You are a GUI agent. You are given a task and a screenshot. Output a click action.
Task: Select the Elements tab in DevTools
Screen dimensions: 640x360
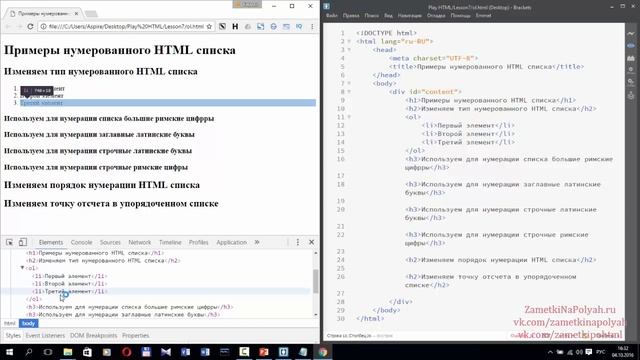click(51, 242)
